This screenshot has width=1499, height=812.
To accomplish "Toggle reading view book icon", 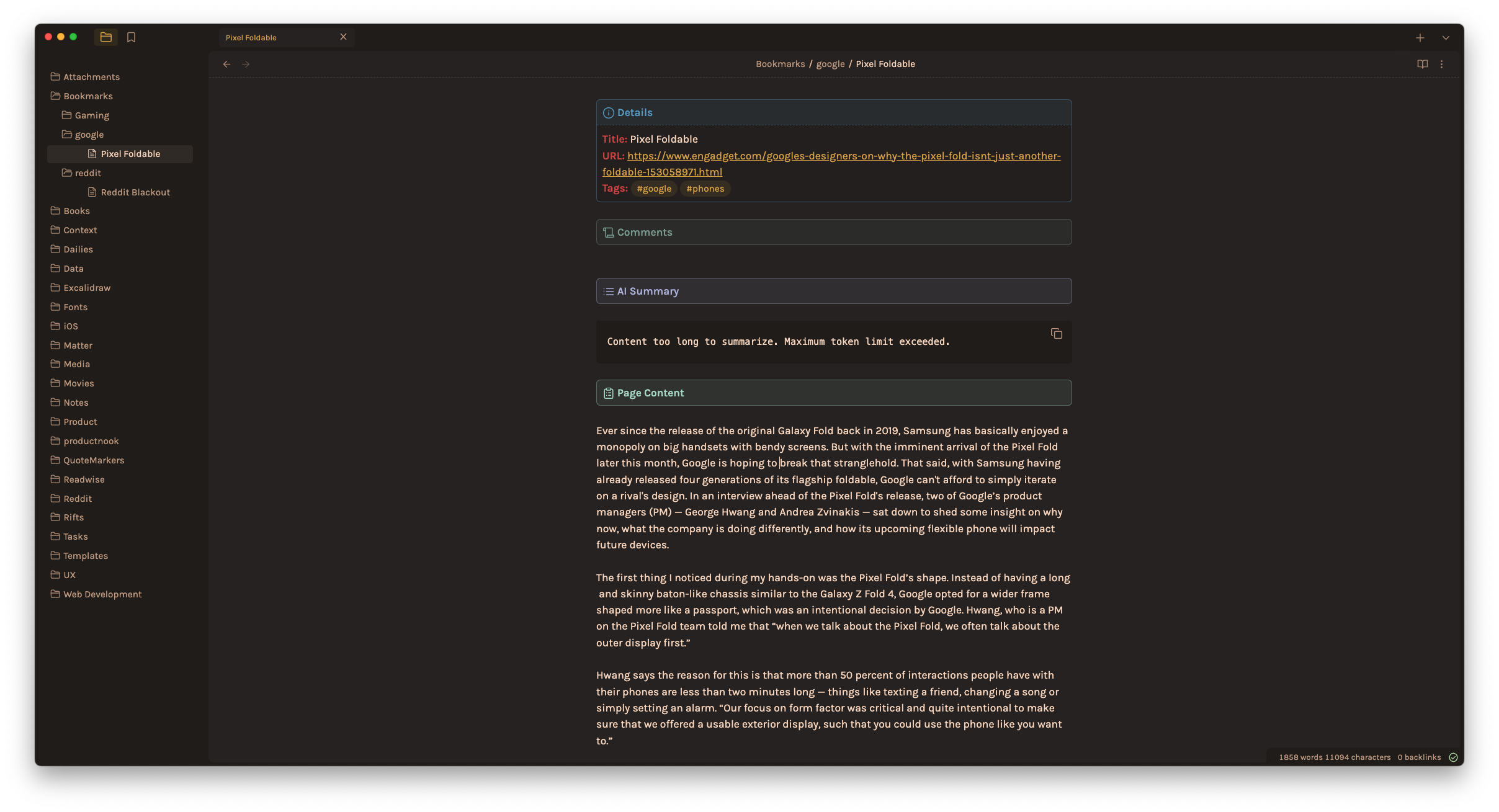I will pyautogui.click(x=1423, y=64).
